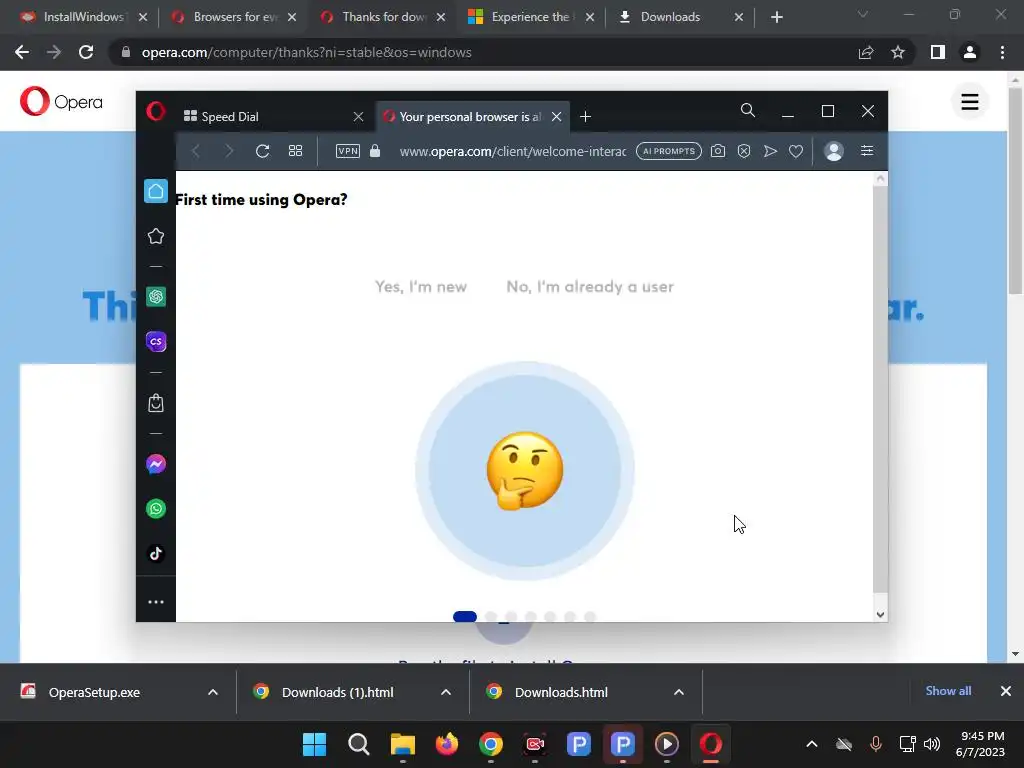Open Chrome three-dot menu
The width and height of the screenshot is (1024, 768).
pyautogui.click(x=1002, y=52)
